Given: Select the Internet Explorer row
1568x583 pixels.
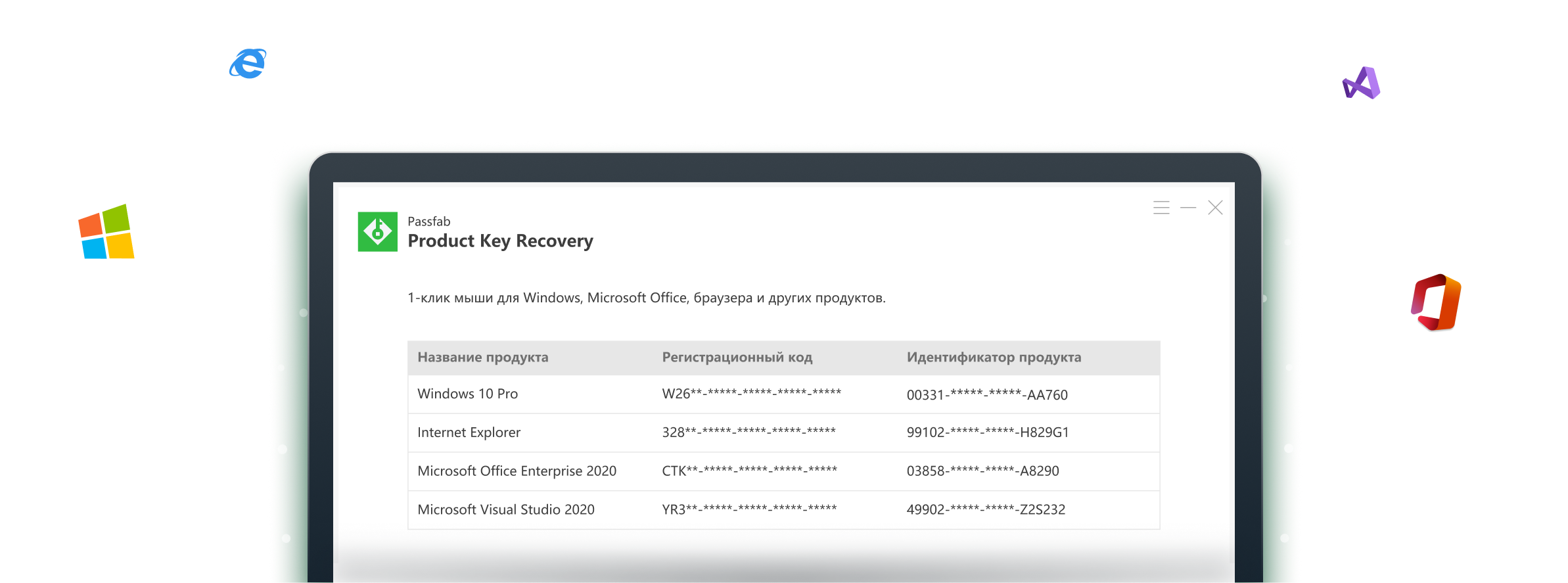Looking at the screenshot, I should (784, 432).
